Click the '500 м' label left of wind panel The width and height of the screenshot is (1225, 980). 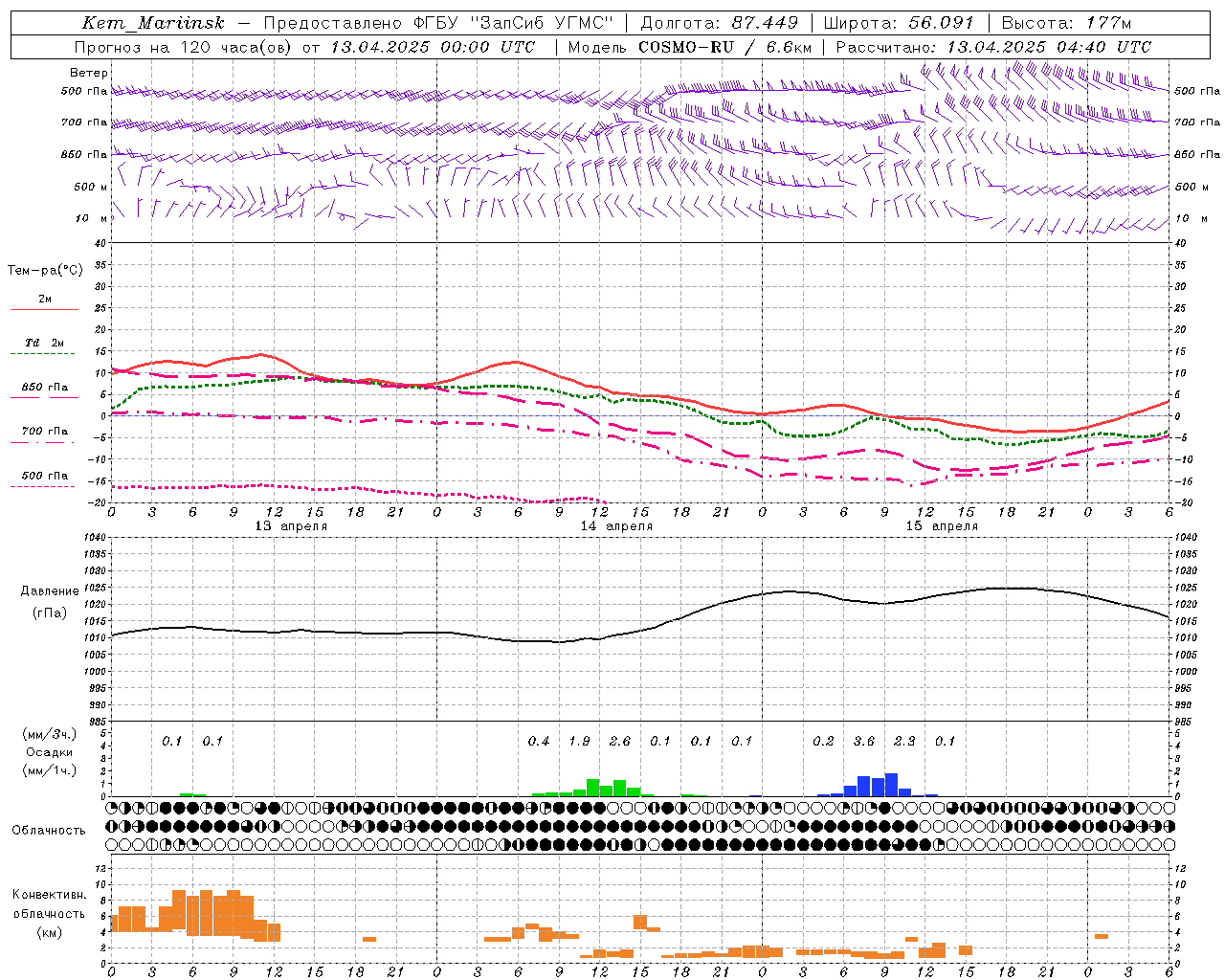coord(91,187)
